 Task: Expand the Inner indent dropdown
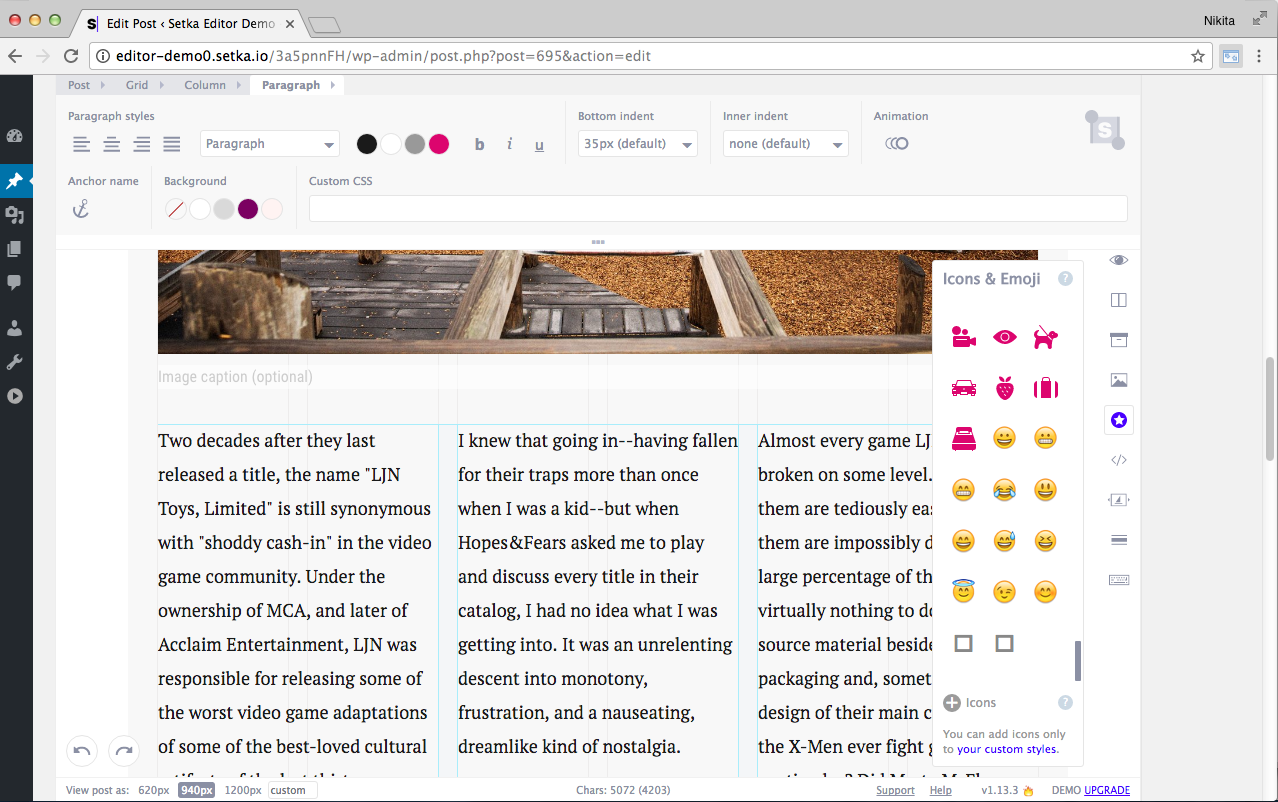785,144
